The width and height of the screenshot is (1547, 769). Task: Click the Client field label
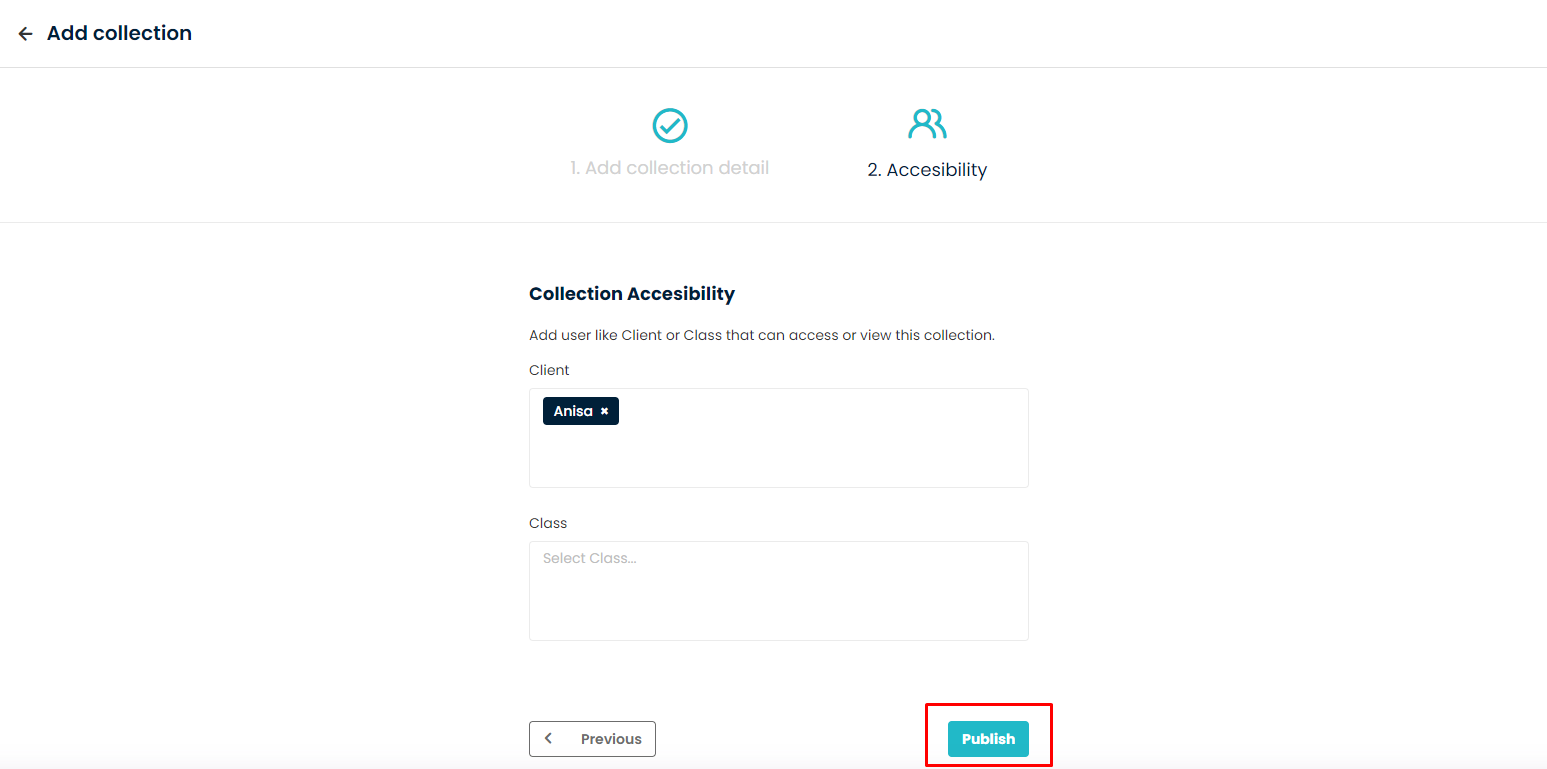pos(549,370)
